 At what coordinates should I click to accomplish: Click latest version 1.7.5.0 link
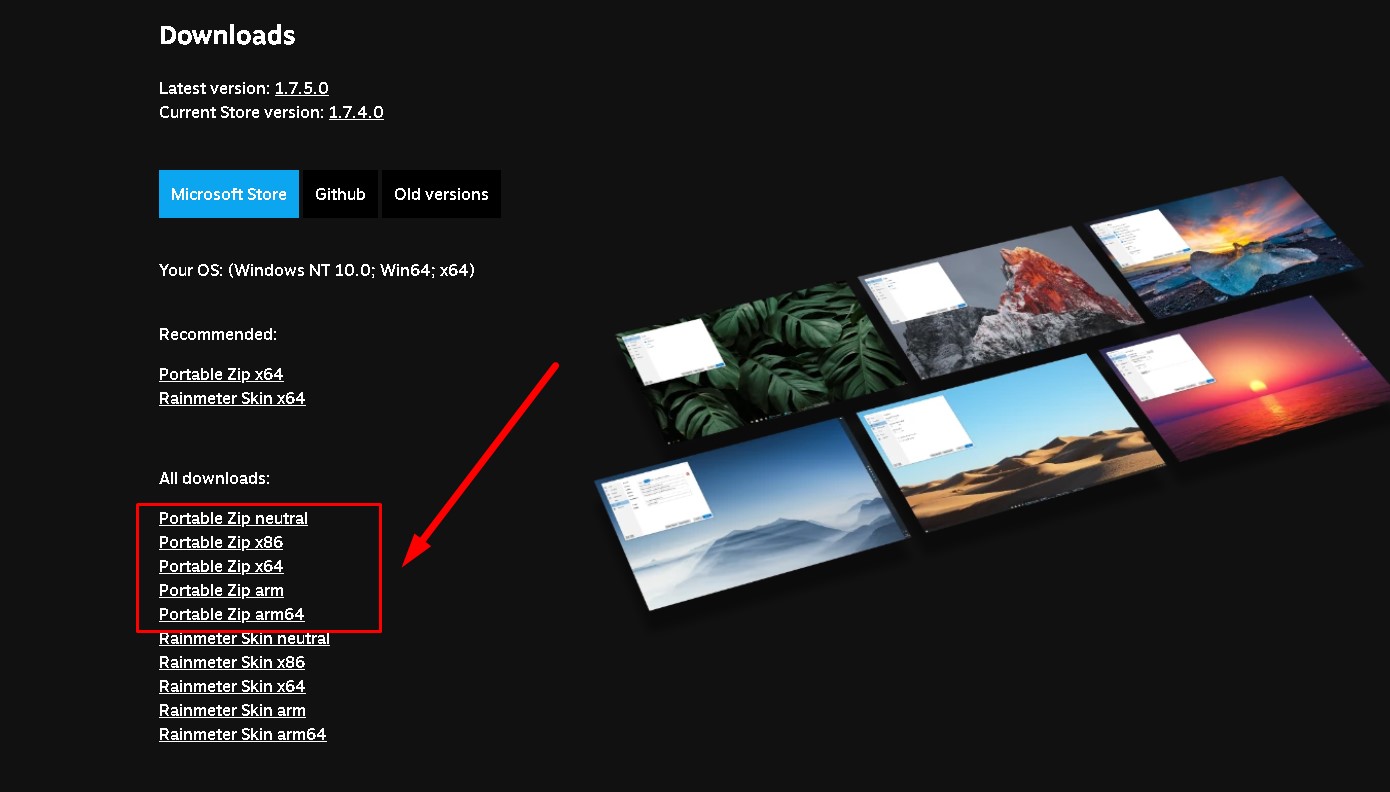302,88
